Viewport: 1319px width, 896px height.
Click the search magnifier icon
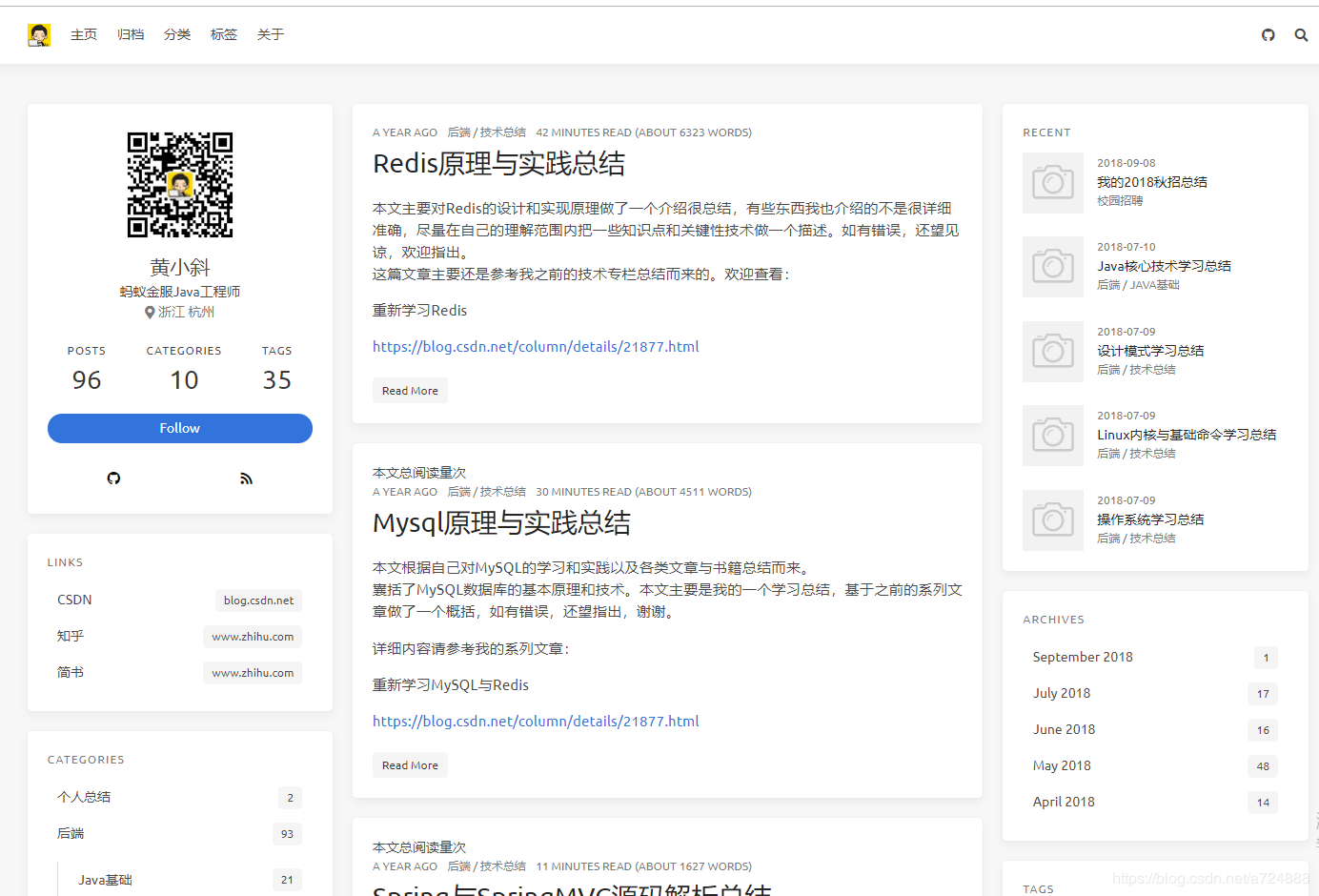coord(1301,34)
